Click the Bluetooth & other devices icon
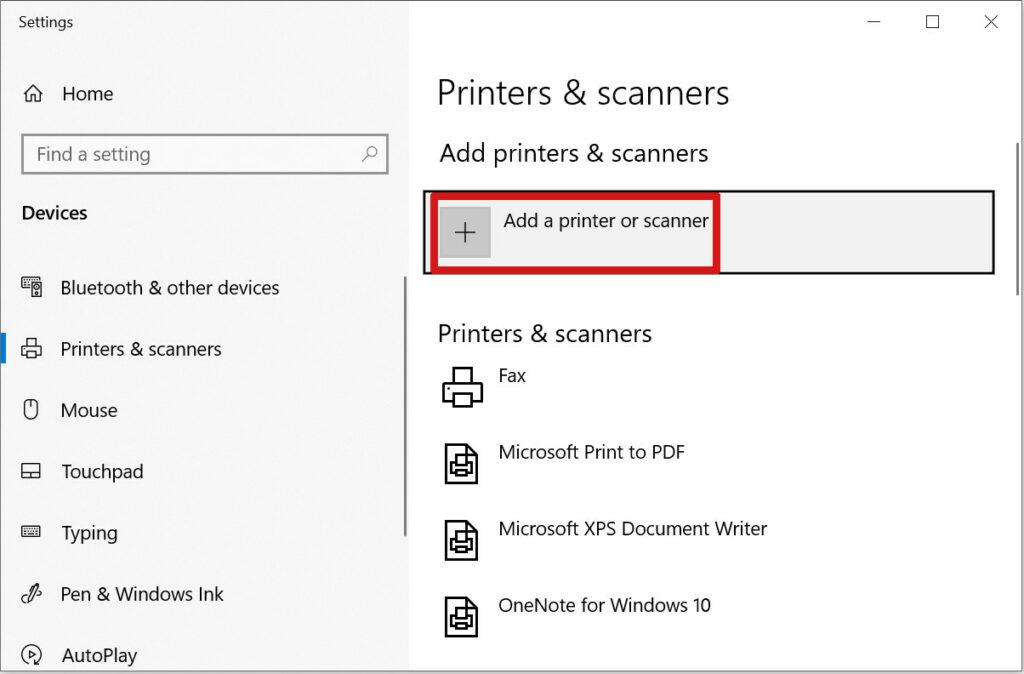This screenshot has height=674, width=1024. [x=32, y=287]
